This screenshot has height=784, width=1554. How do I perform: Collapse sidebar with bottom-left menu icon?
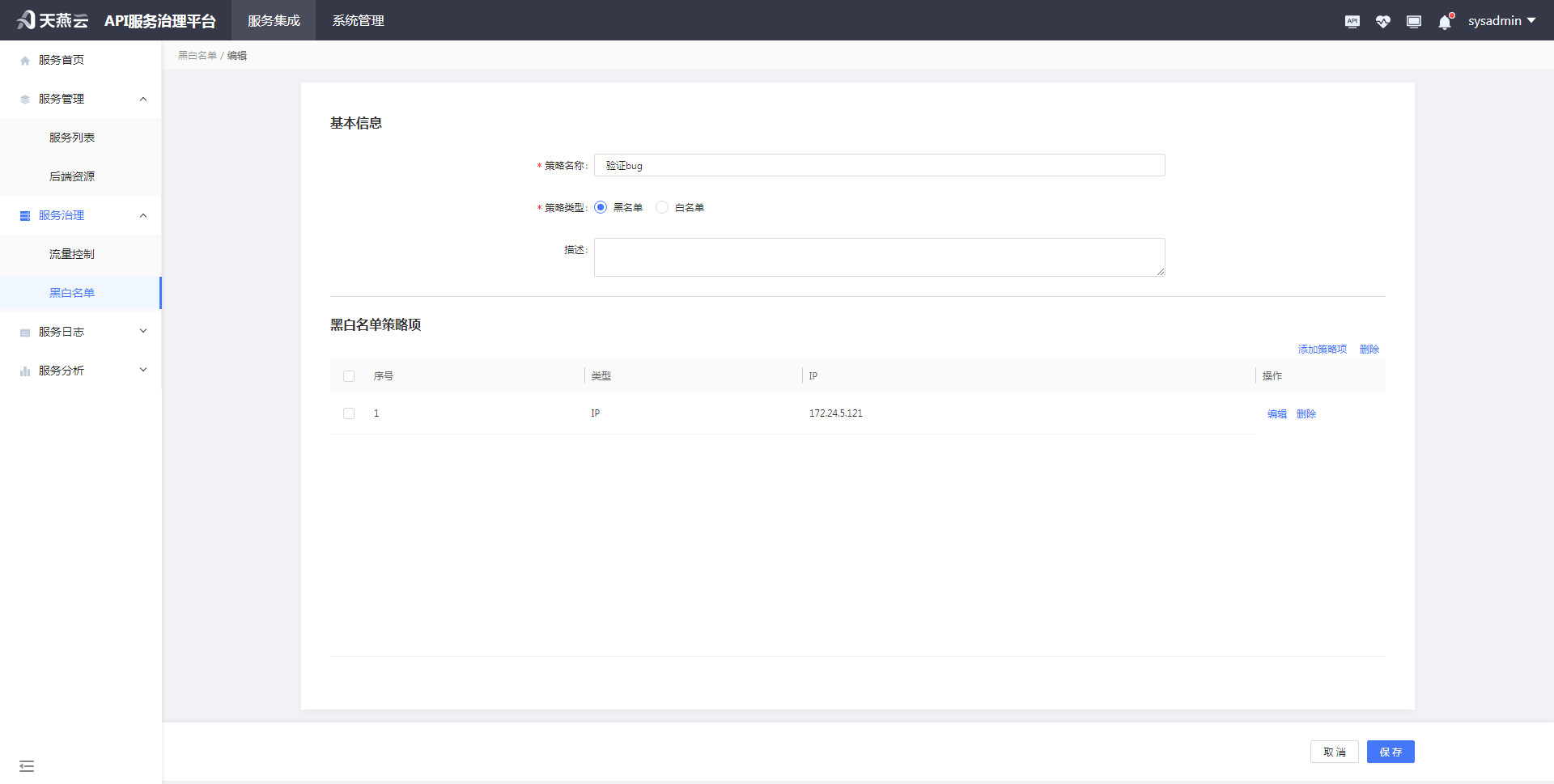[x=27, y=765]
